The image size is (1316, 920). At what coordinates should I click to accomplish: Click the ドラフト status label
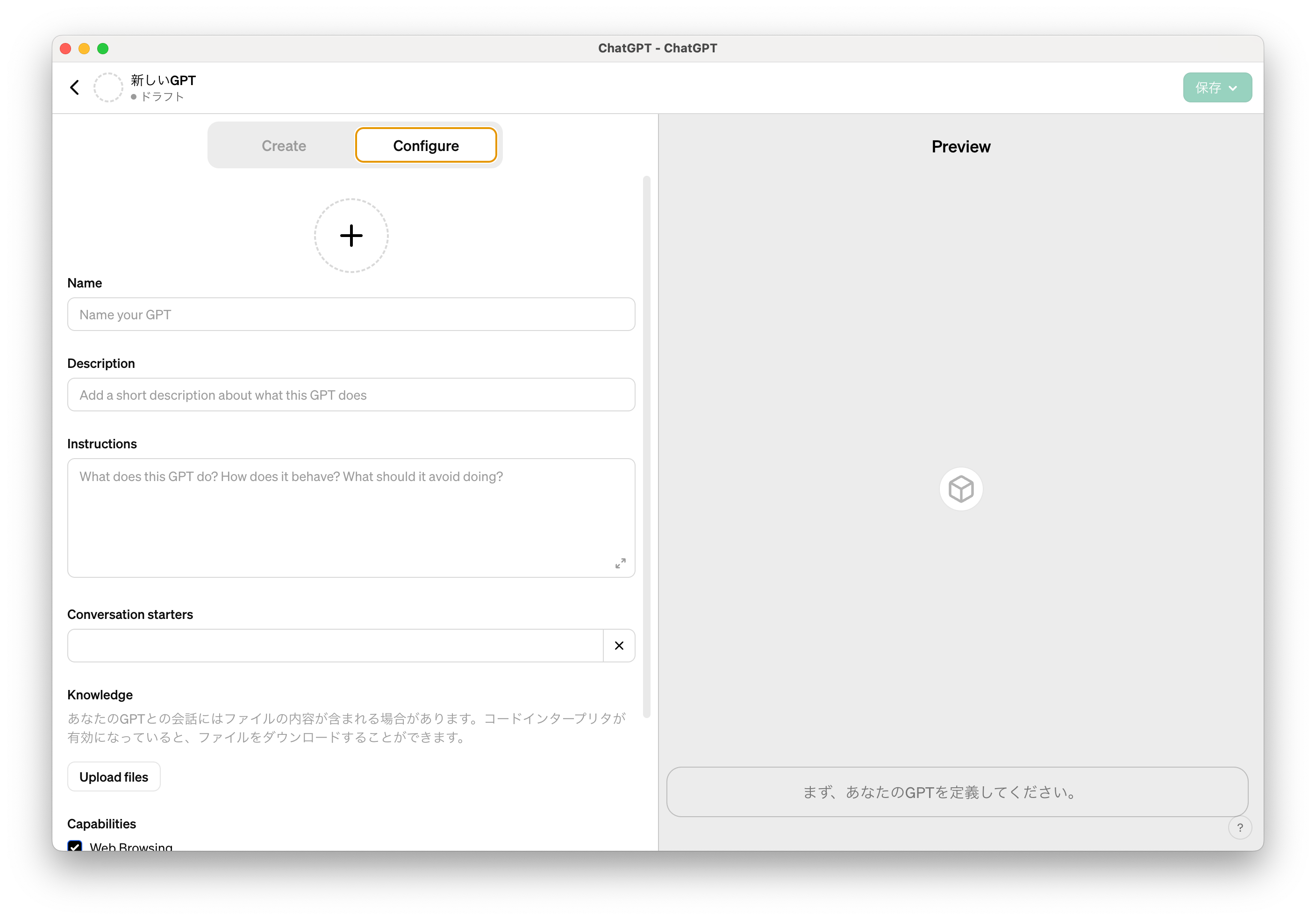(163, 97)
